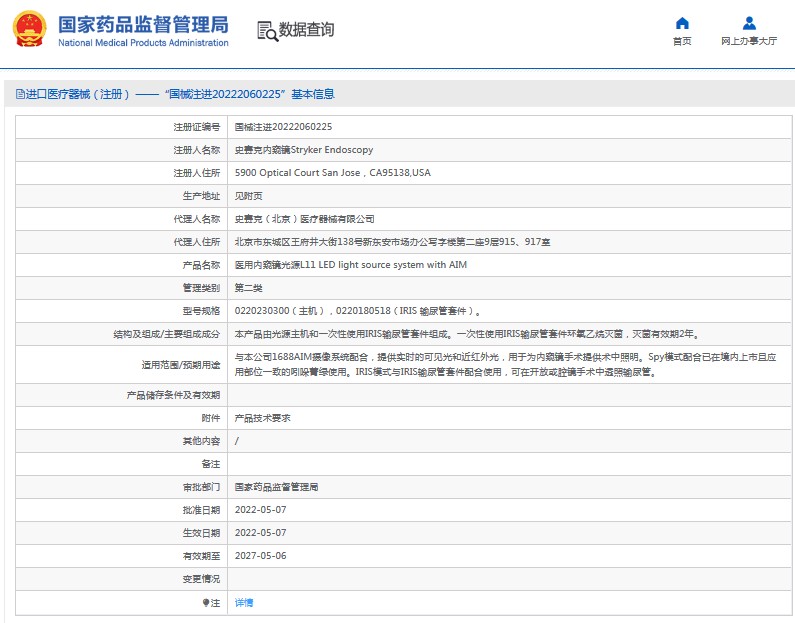Click the 生效日期 label
This screenshot has height=623, width=795.
tap(201, 533)
